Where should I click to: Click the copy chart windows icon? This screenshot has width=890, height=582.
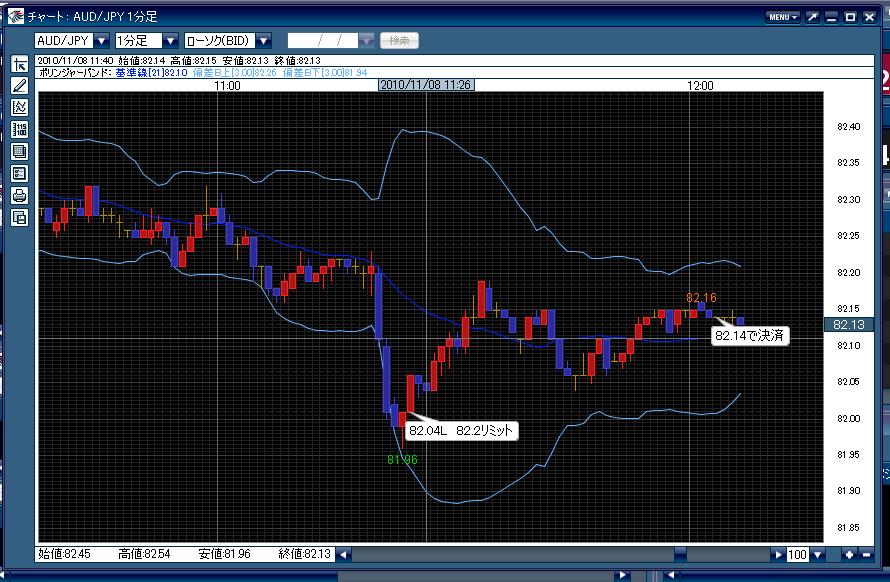[x=19, y=217]
